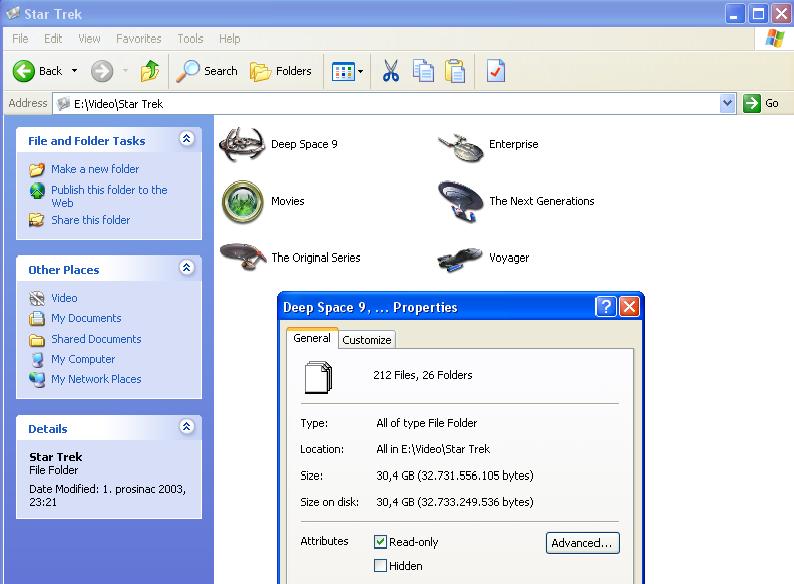
Task: Click the Up folder toolbar icon
Action: (x=150, y=71)
